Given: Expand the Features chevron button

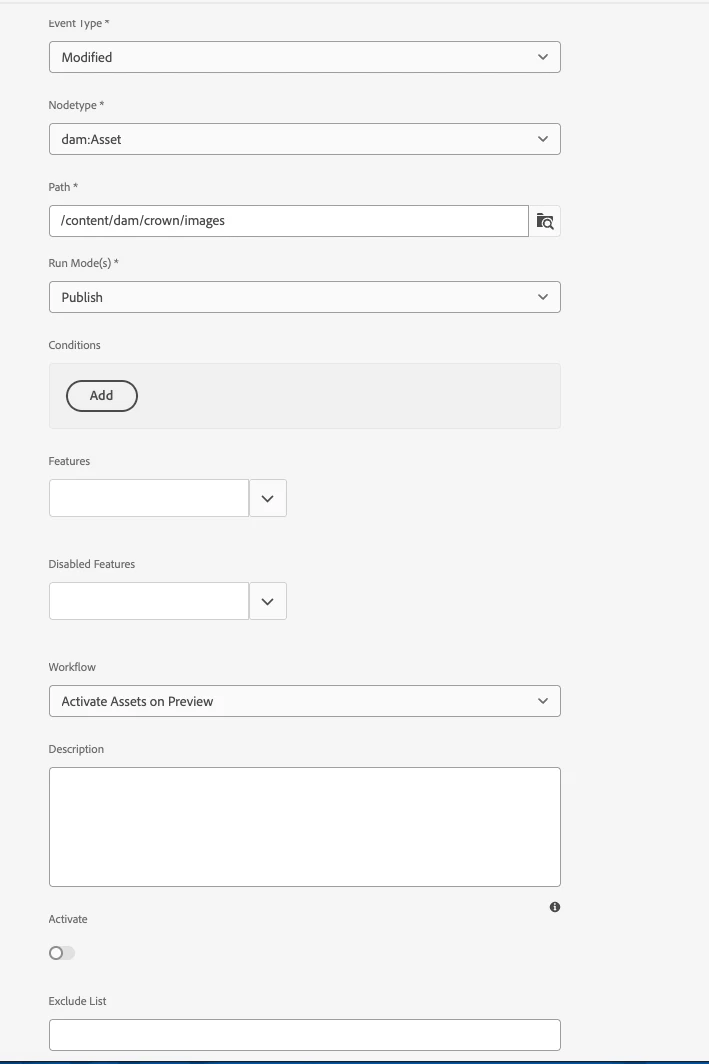Looking at the screenshot, I should coord(268,498).
